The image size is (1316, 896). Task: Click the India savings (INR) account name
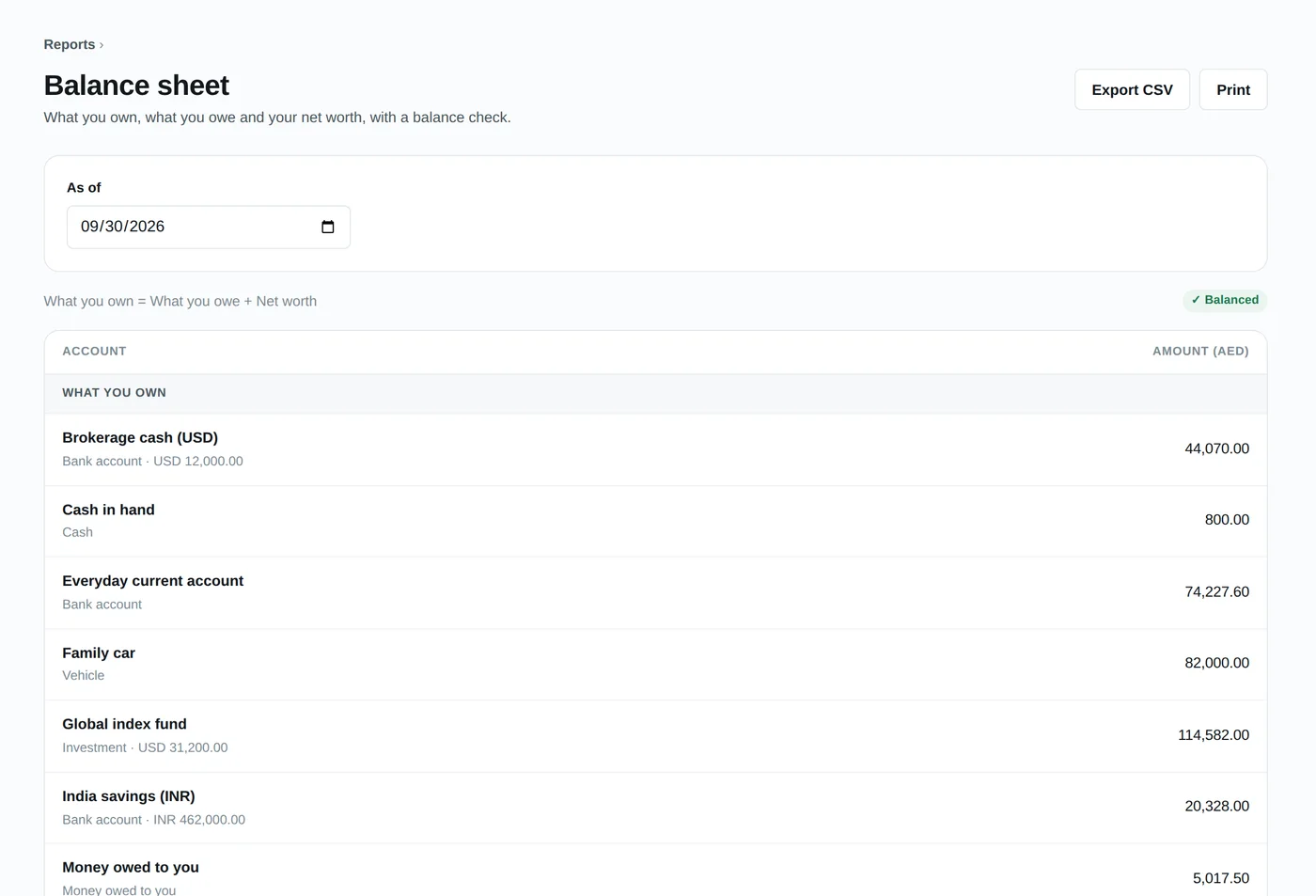pos(129,795)
